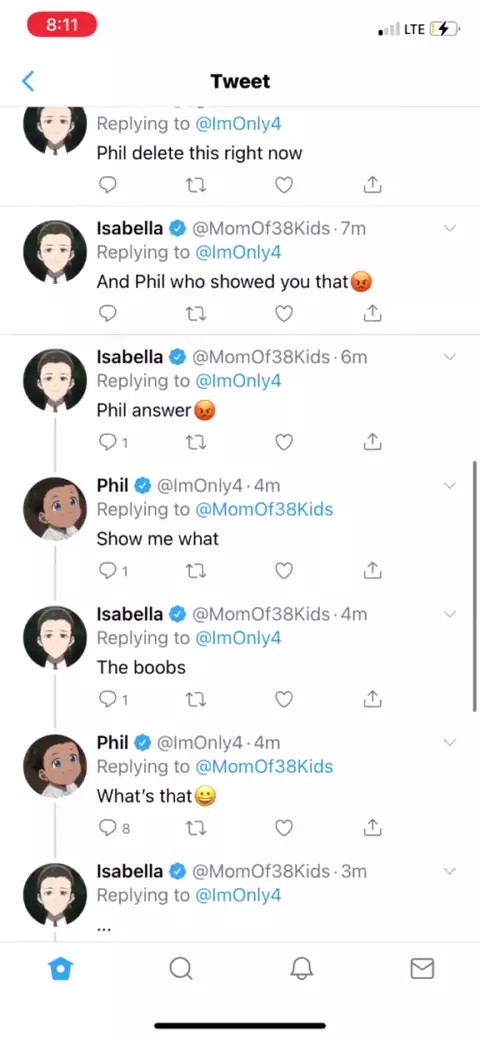Viewport: 480px width, 1038px height.
Task: Open the Home tab
Action: coord(60,969)
